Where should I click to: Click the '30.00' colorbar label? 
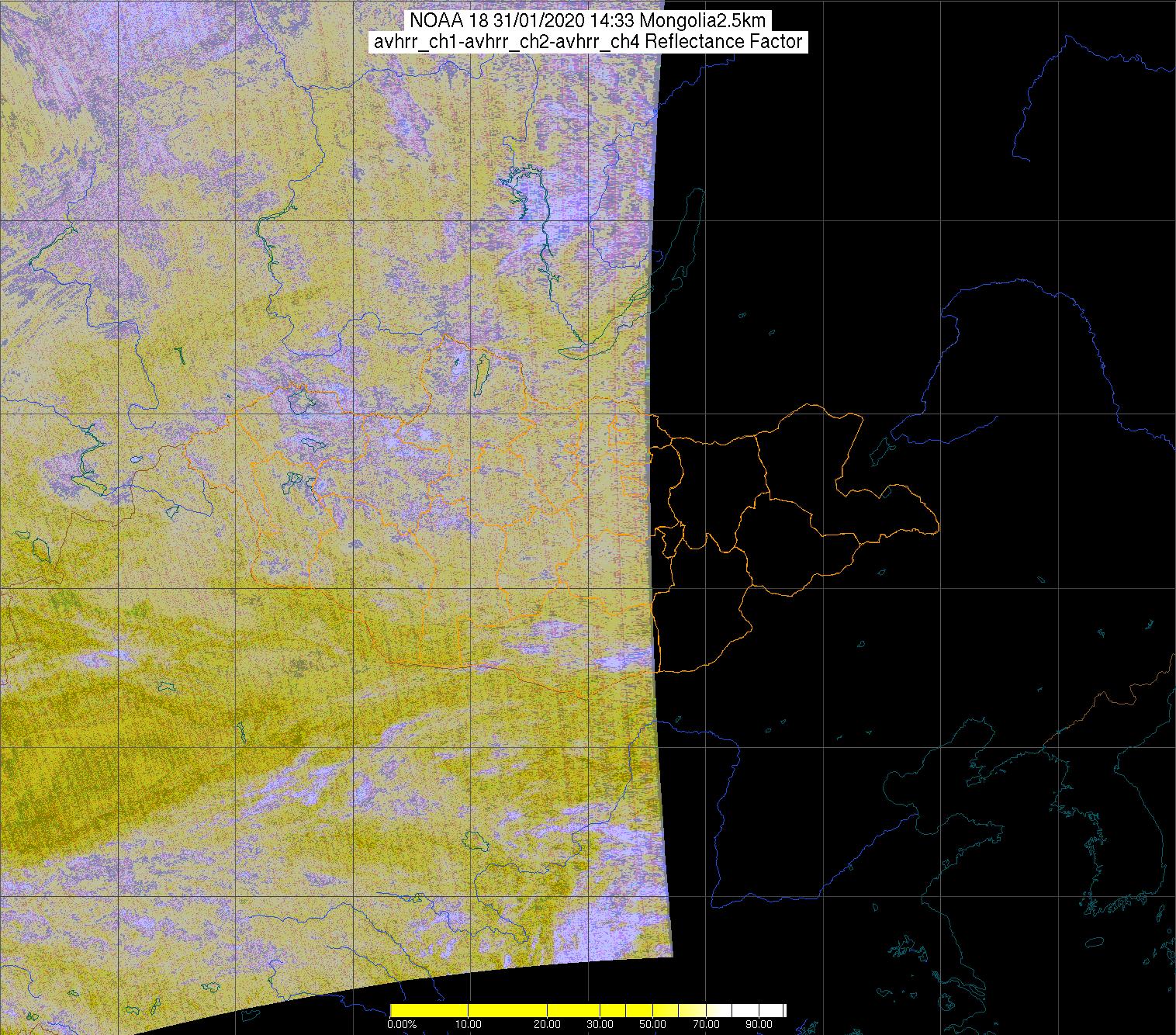click(600, 1024)
